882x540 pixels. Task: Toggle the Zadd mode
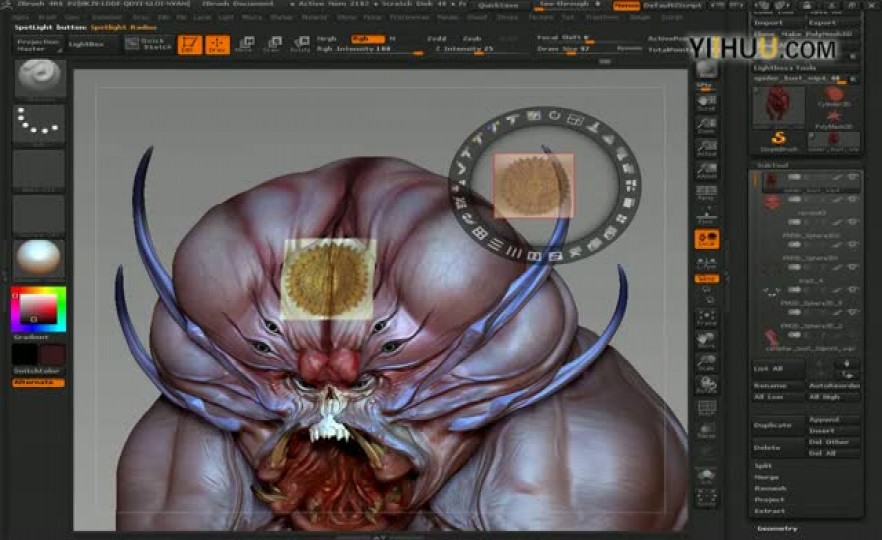436,39
